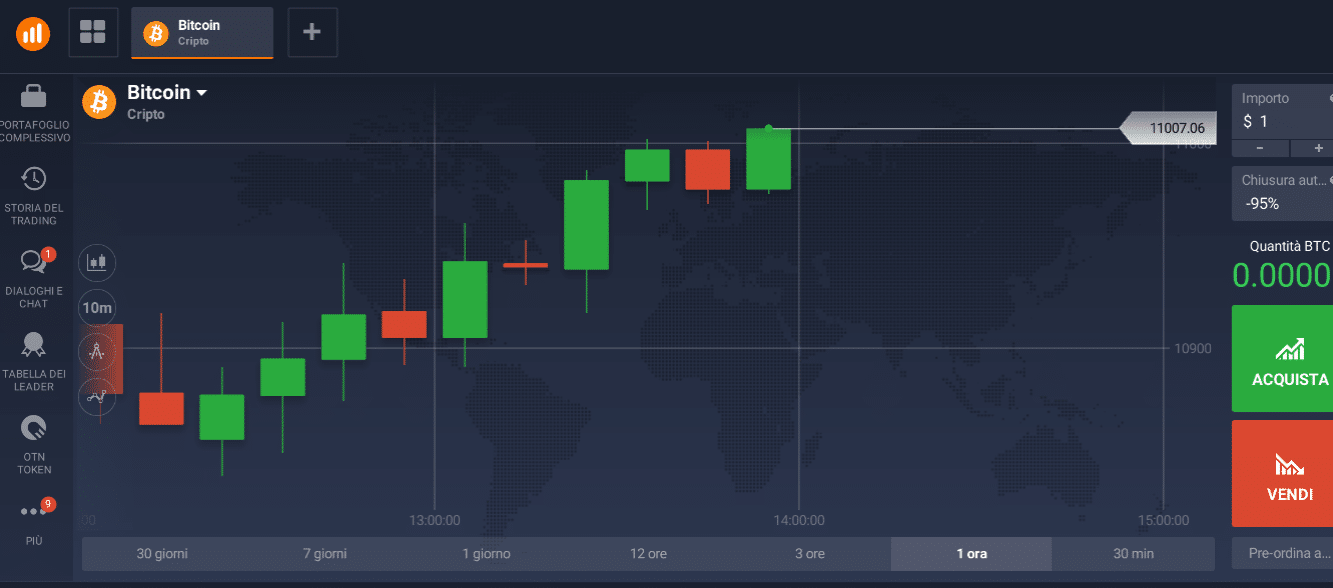The height and width of the screenshot is (588, 1333).
Task: Decrease the amount with minus button
Action: (1259, 148)
